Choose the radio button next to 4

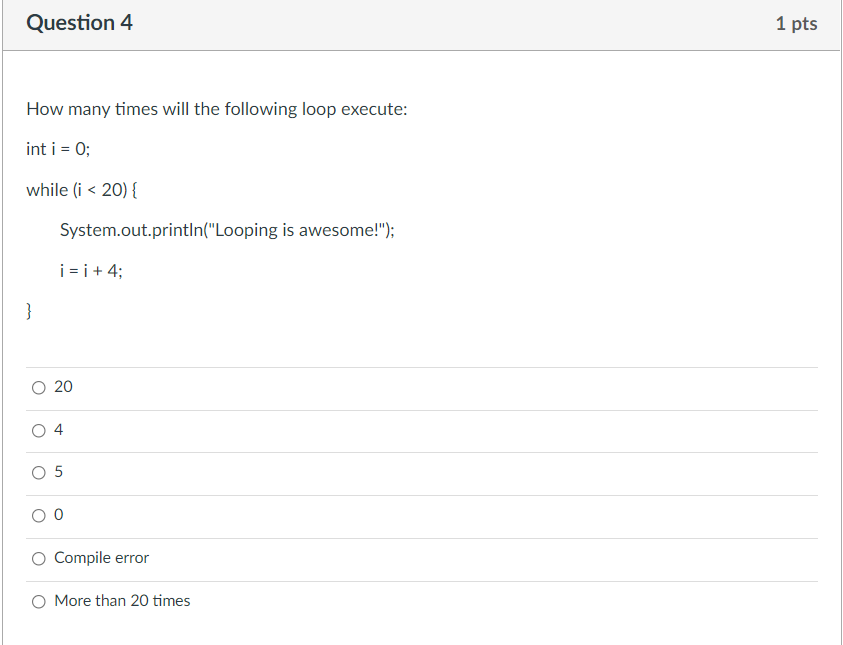click(39, 430)
